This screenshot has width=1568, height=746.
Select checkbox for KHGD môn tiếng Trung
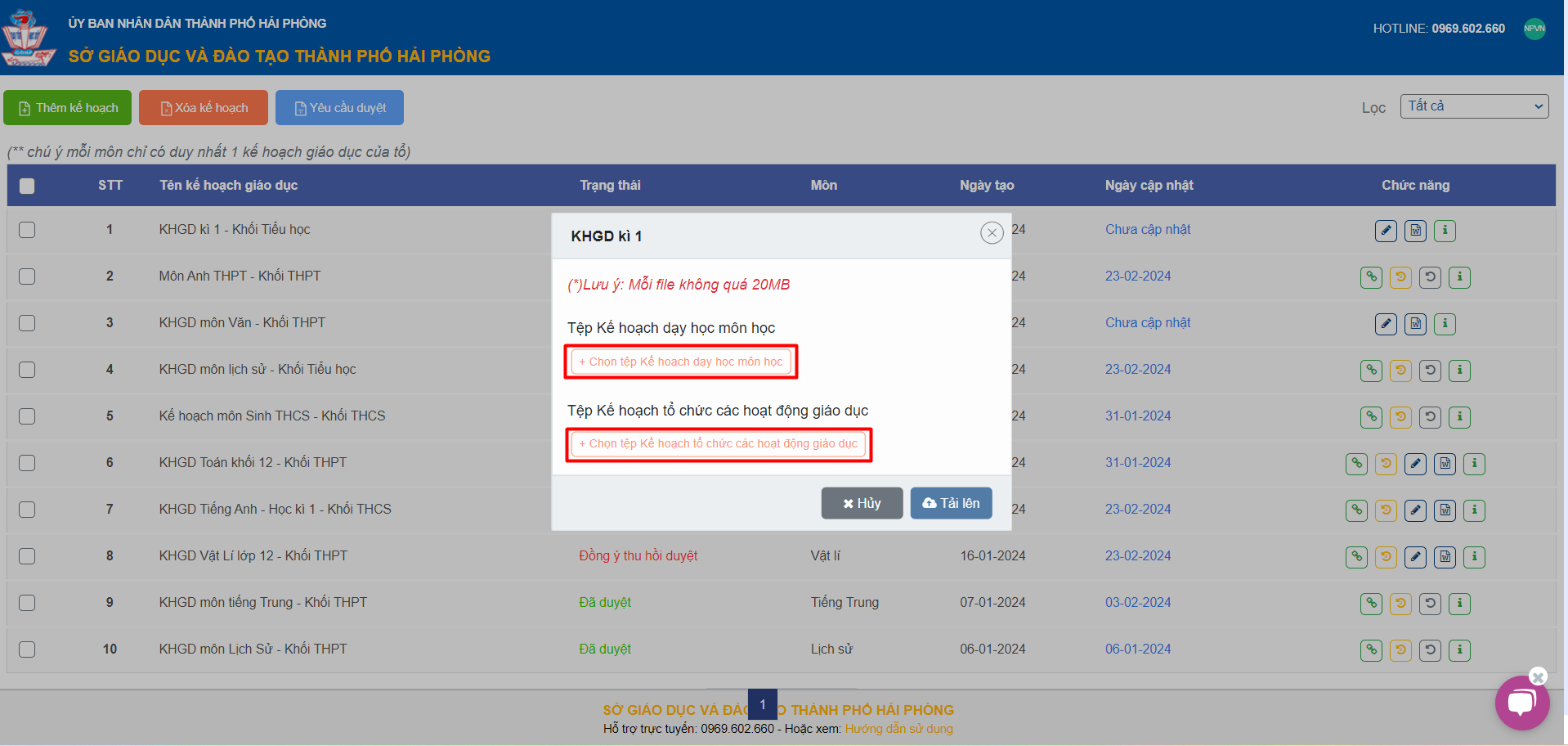27,603
